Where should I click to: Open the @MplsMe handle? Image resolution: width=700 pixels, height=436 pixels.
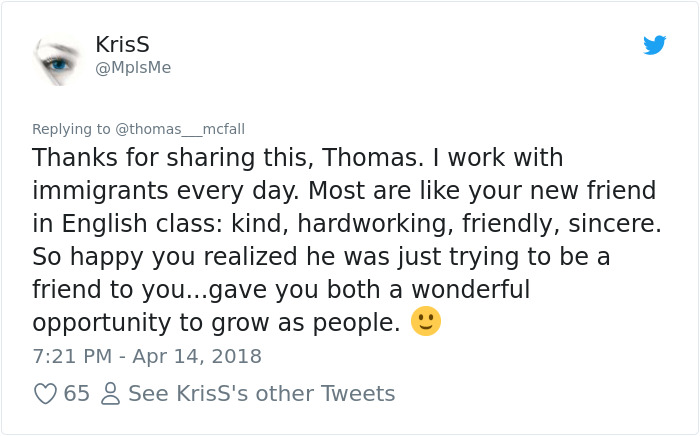[134, 68]
